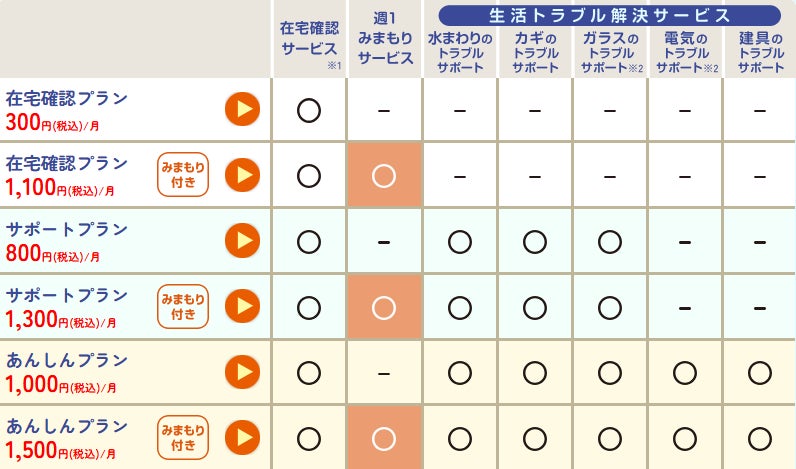This screenshot has width=796, height=469.
Task: Click みまもり付き badge on あんしんプラン 1,500円
Action: point(183,437)
